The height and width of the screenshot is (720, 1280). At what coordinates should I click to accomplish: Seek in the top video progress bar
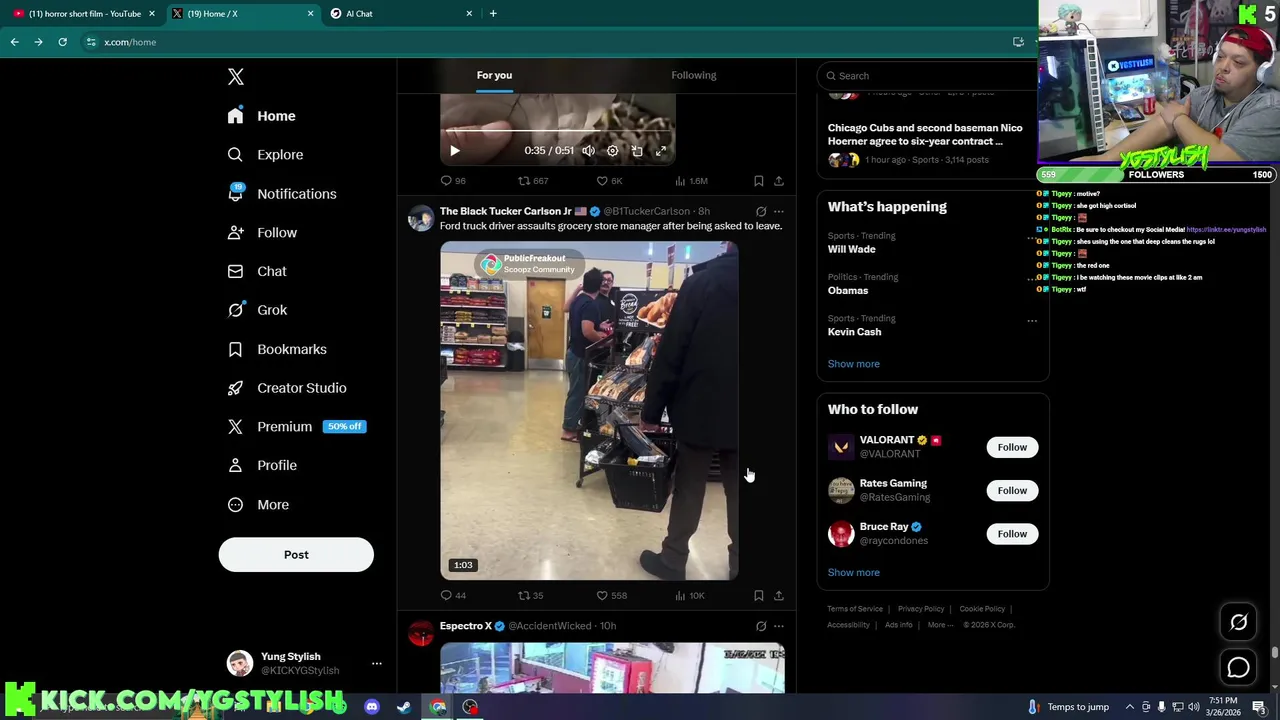558,130
